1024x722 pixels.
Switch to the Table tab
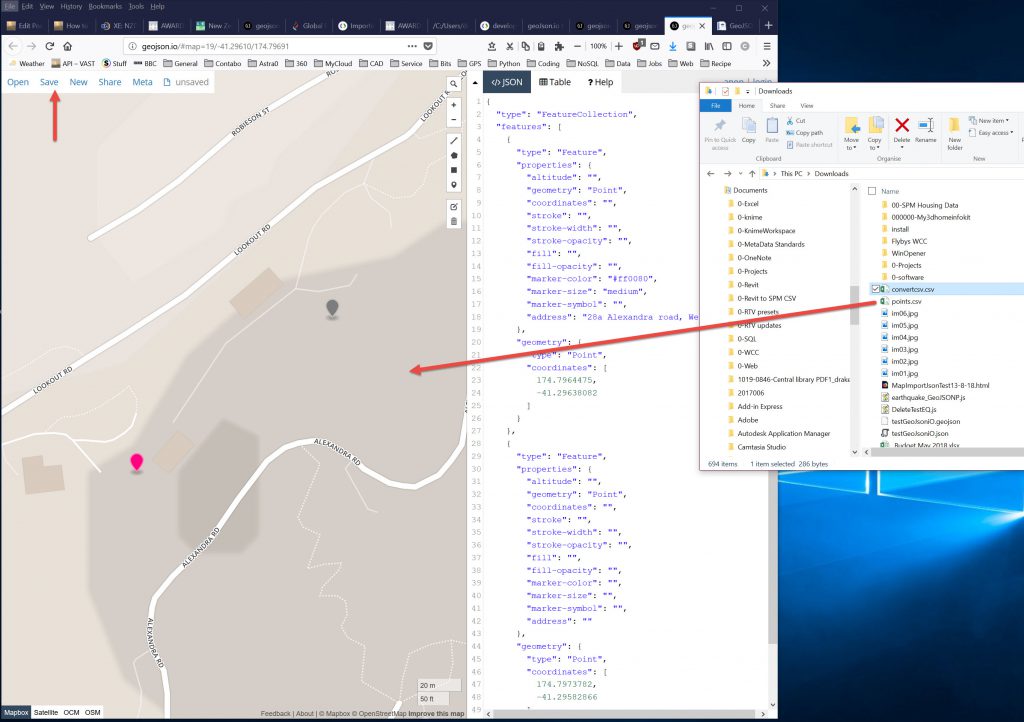[x=555, y=82]
